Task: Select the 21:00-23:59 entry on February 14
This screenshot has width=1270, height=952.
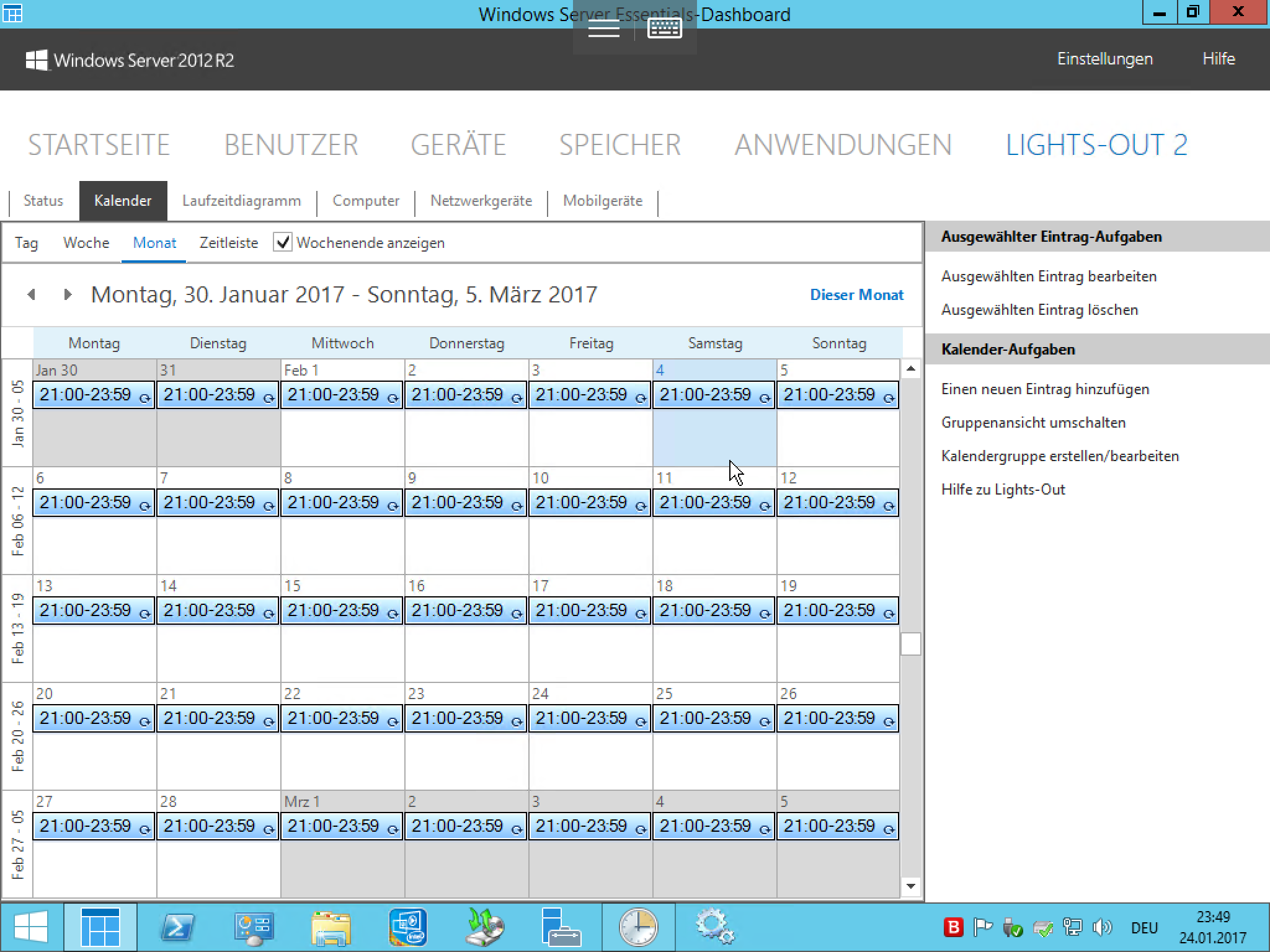Action: [218, 610]
